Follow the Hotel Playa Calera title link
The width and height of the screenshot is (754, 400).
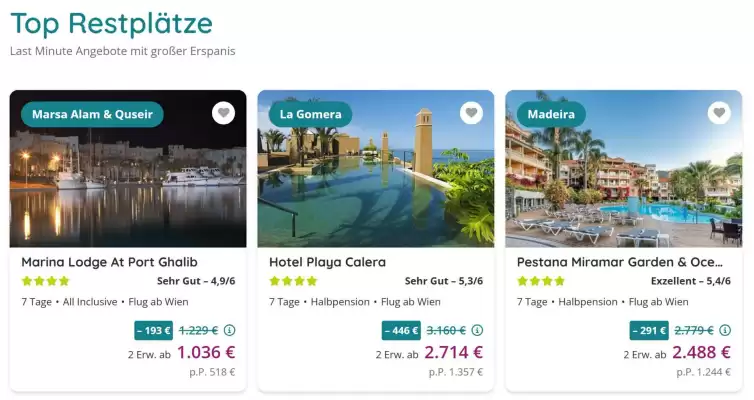pyautogui.click(x=327, y=262)
